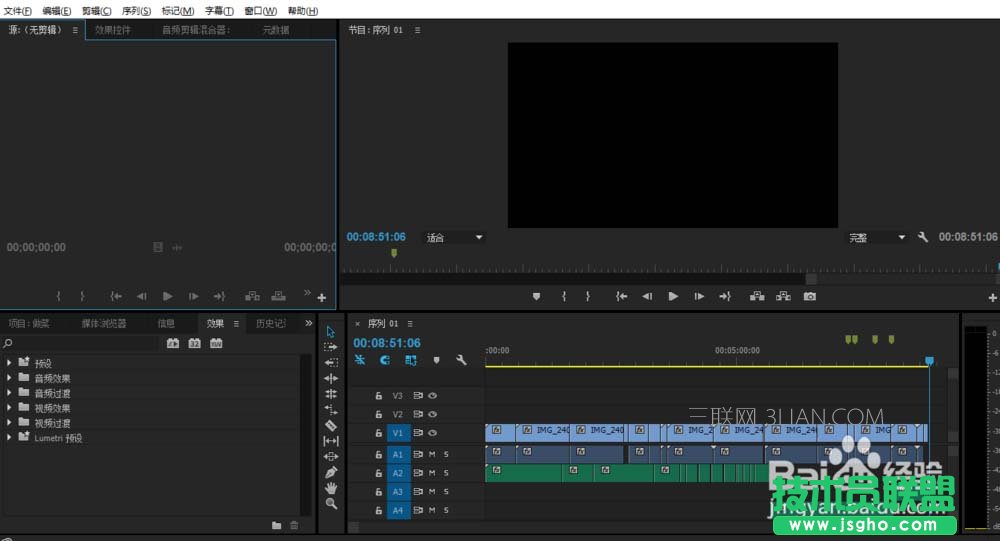Mark Out in Program monitor
The image size is (1000, 541).
[x=587, y=296]
